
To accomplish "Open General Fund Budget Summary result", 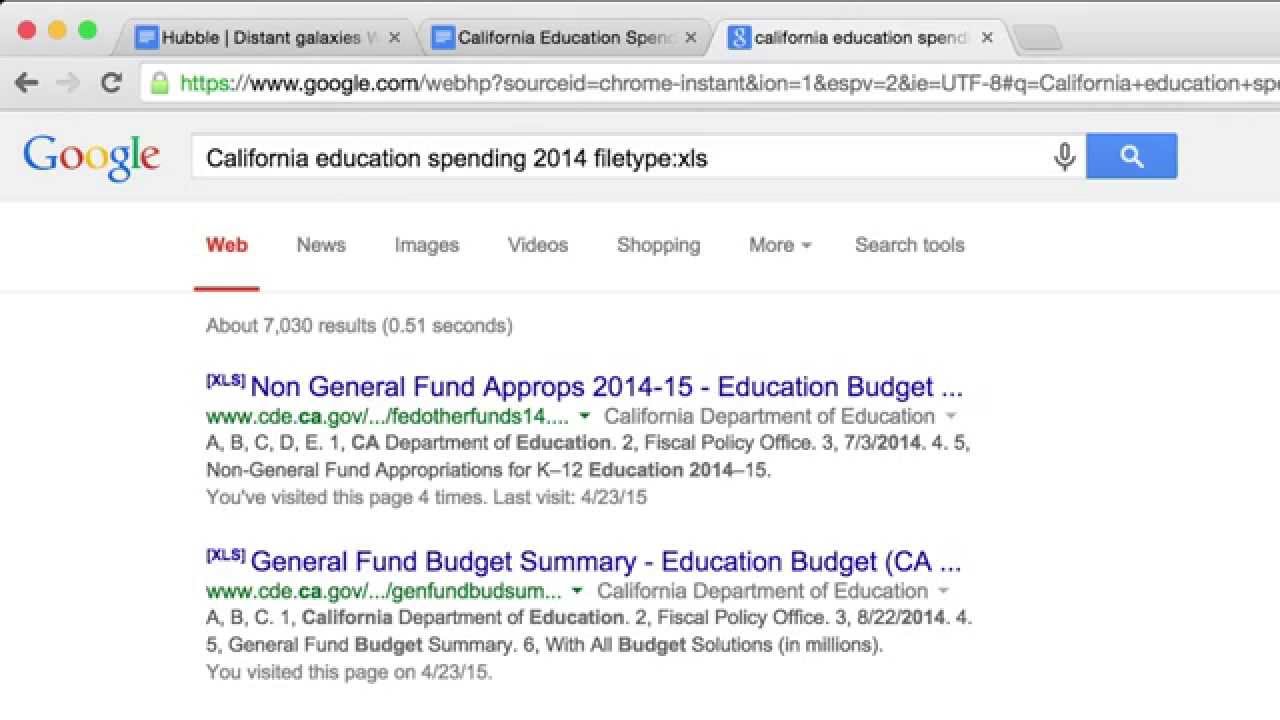I will click(x=606, y=561).
